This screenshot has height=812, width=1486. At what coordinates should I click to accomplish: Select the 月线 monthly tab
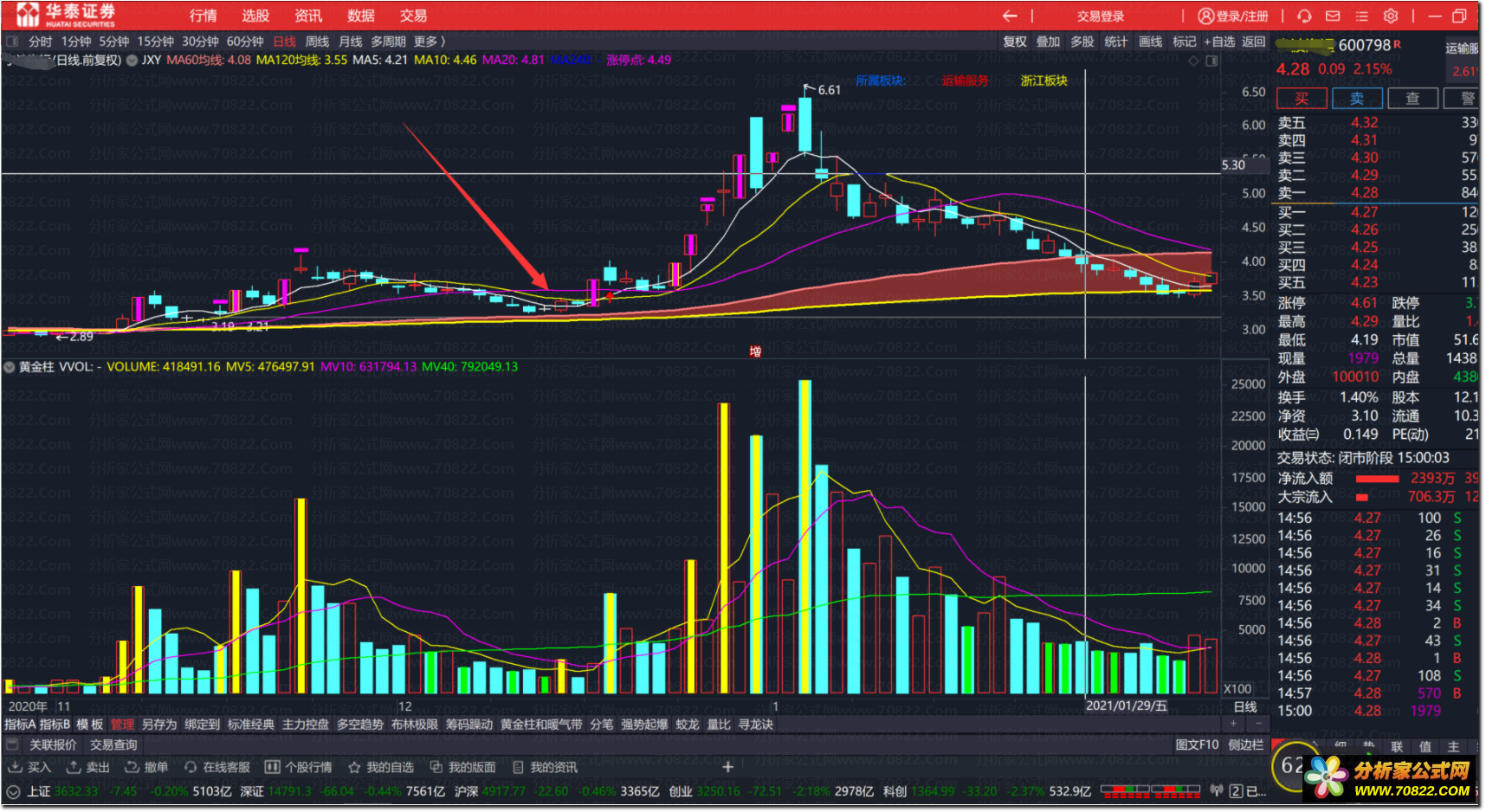tap(350, 42)
